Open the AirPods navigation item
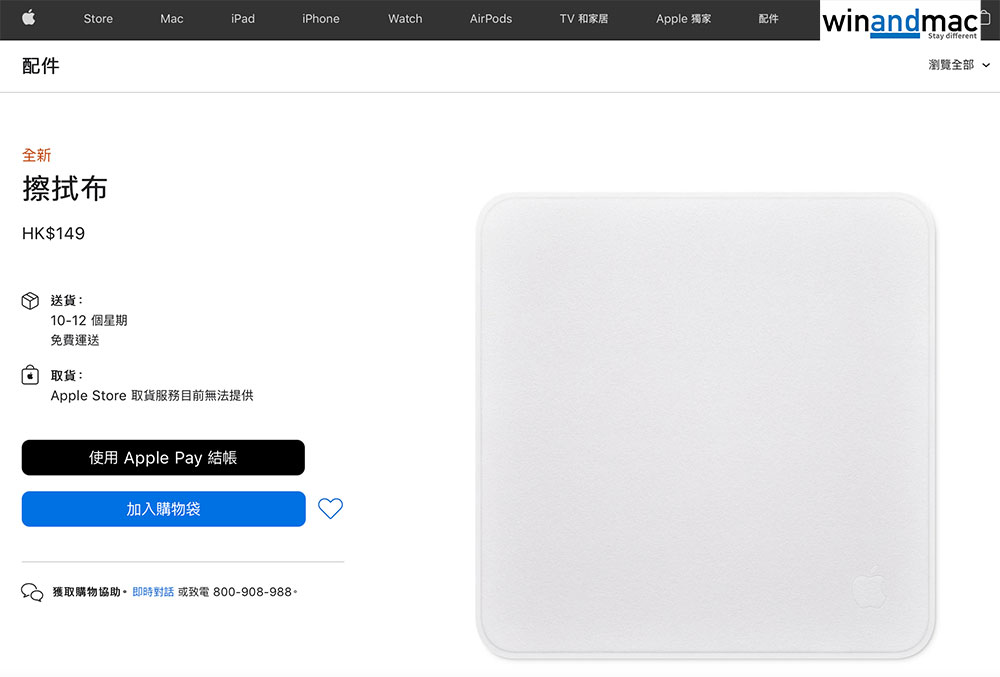The height and width of the screenshot is (677, 1000). tap(491, 18)
